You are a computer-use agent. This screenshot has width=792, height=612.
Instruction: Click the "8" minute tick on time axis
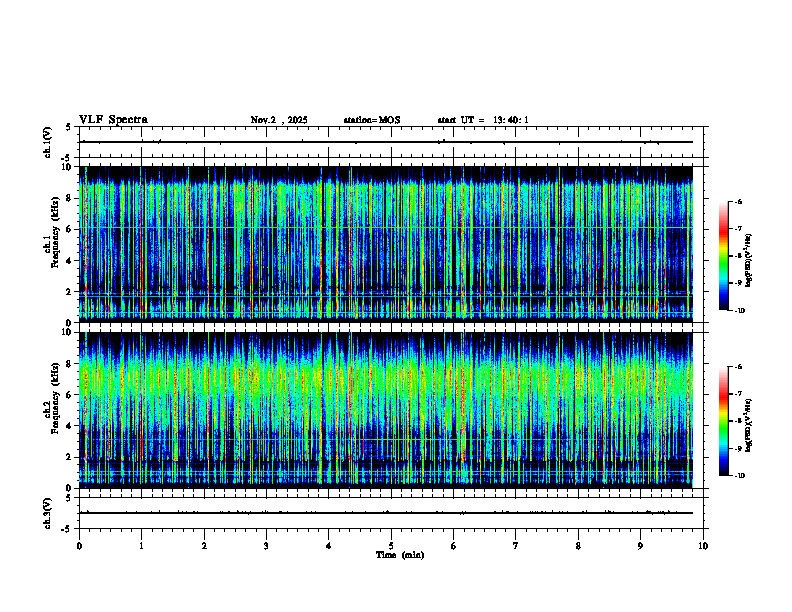coord(578,546)
